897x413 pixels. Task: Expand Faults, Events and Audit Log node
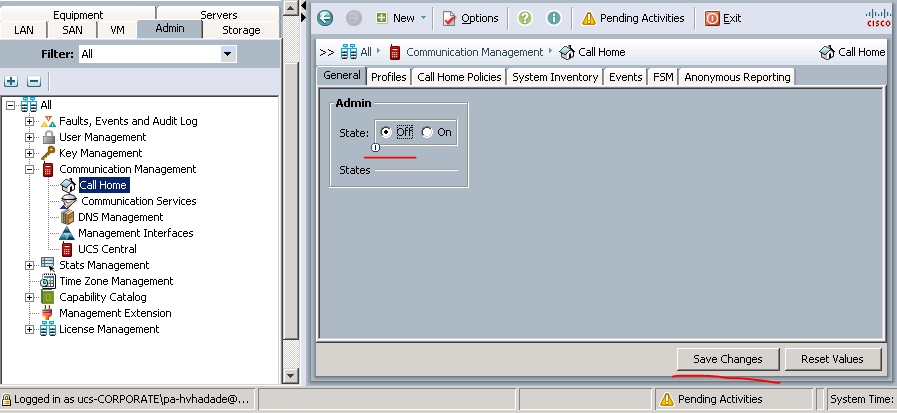click(x=29, y=121)
